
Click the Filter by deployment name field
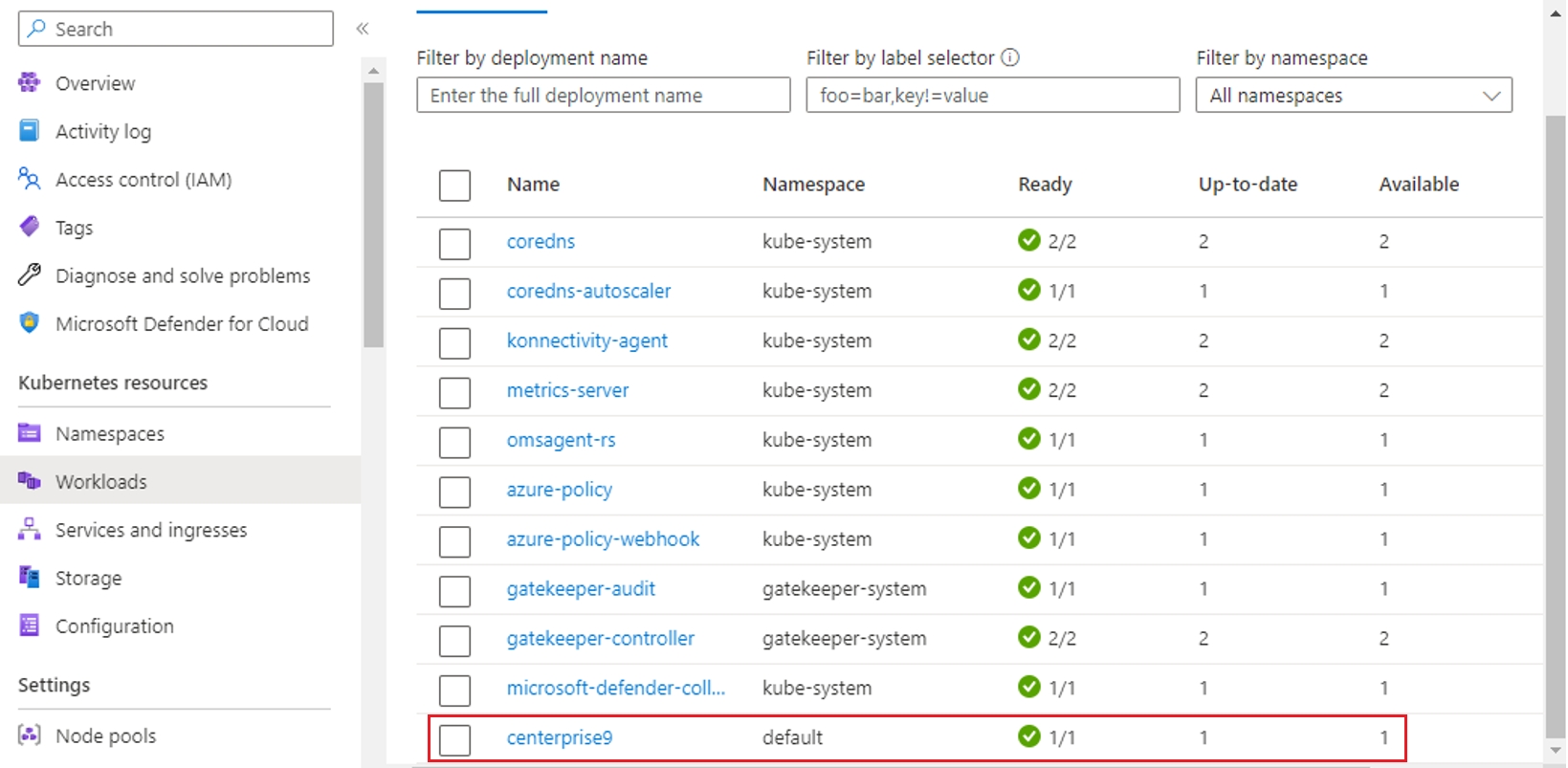[x=603, y=96]
